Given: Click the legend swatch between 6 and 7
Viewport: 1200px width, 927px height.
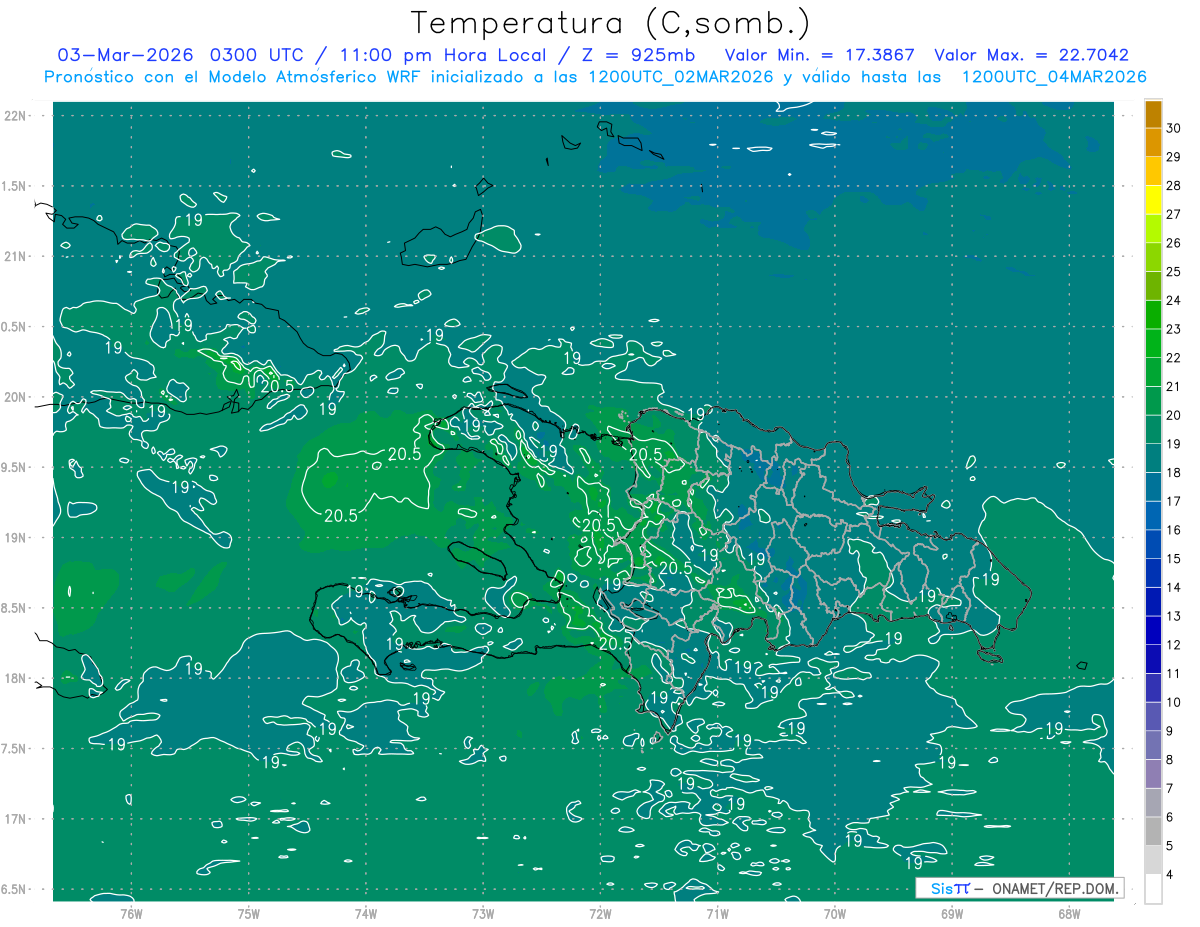Looking at the screenshot, I should point(1154,803).
